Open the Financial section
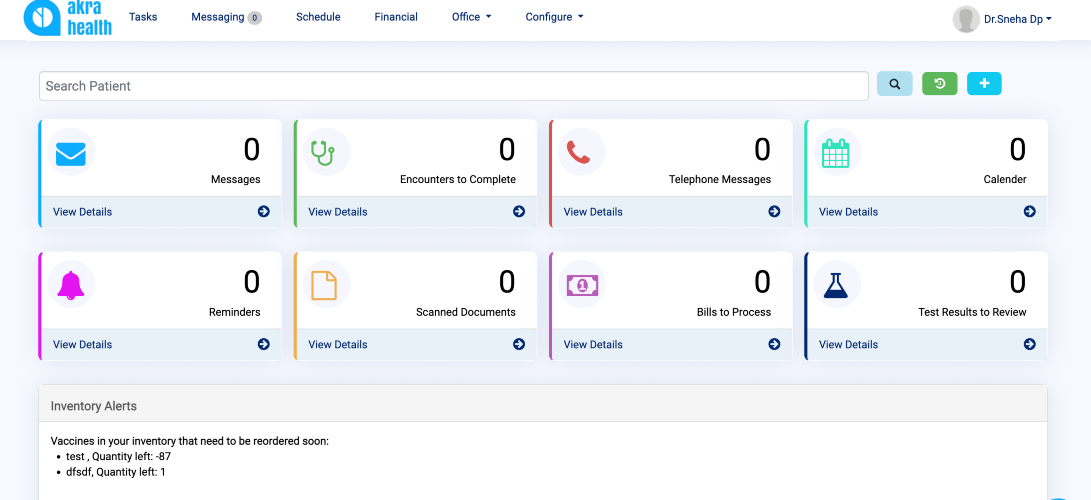Screen dimensions: 1091x500 (396, 17)
